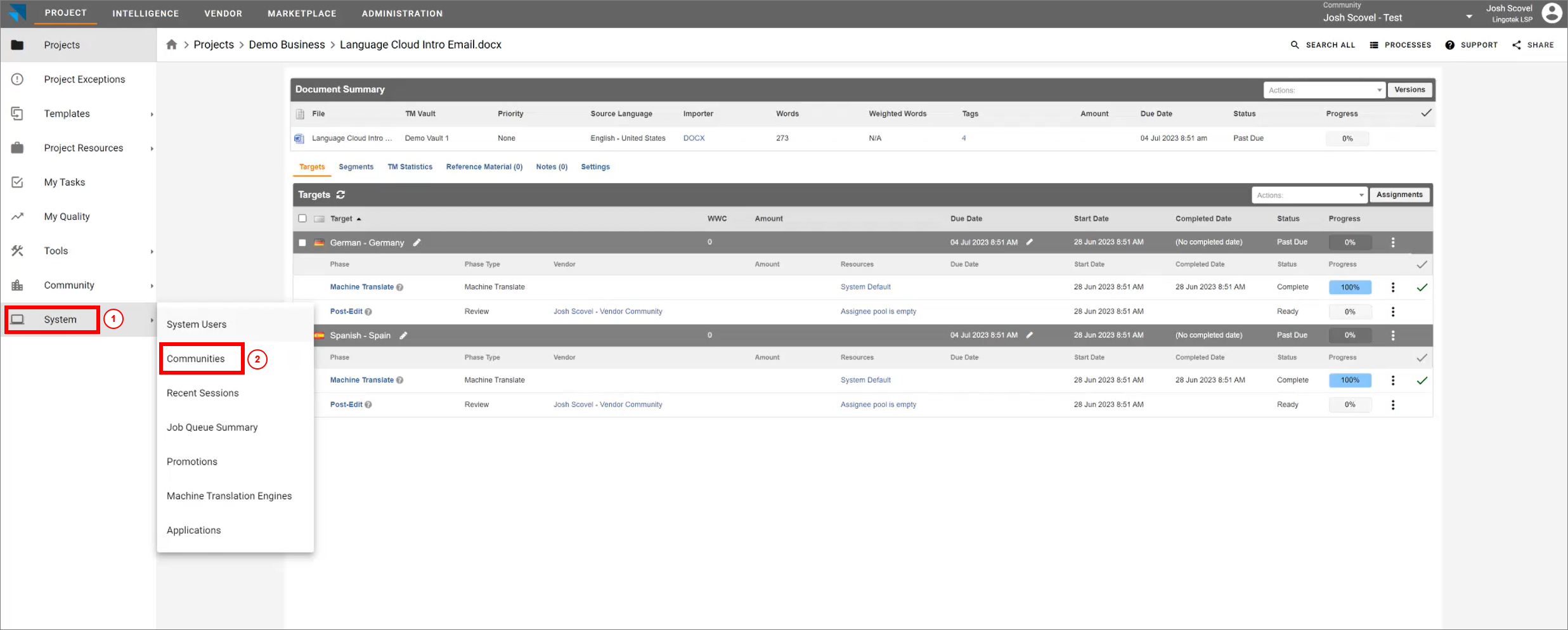Viewport: 1568px width, 630px height.
Task: Open the Document Summary Actions dropdown
Action: pos(1325,90)
